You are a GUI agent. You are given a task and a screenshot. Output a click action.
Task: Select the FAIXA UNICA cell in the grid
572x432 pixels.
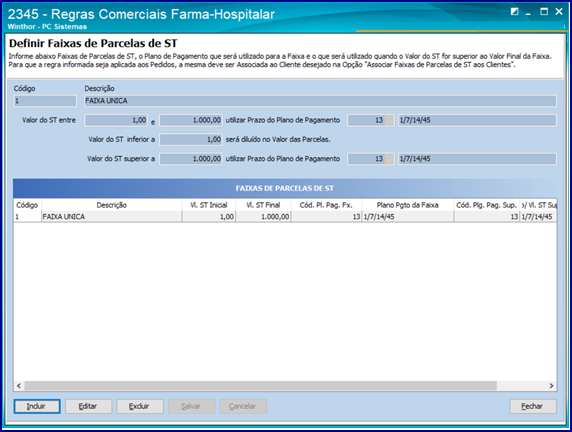click(x=112, y=217)
